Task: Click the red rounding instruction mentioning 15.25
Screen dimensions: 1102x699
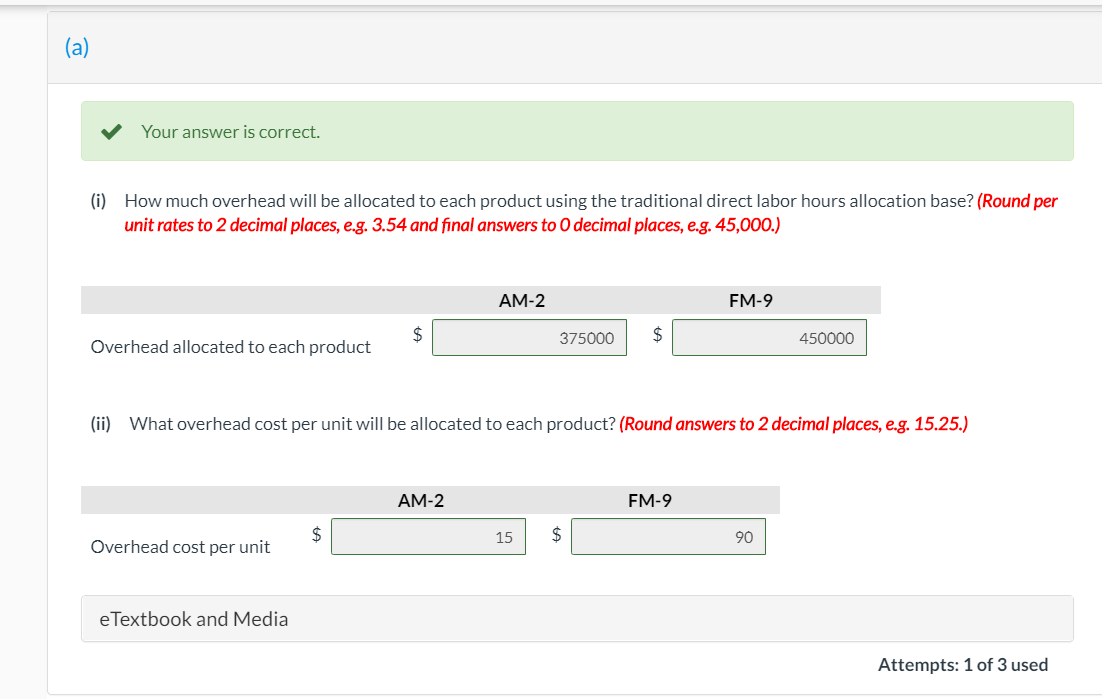Action: 793,424
